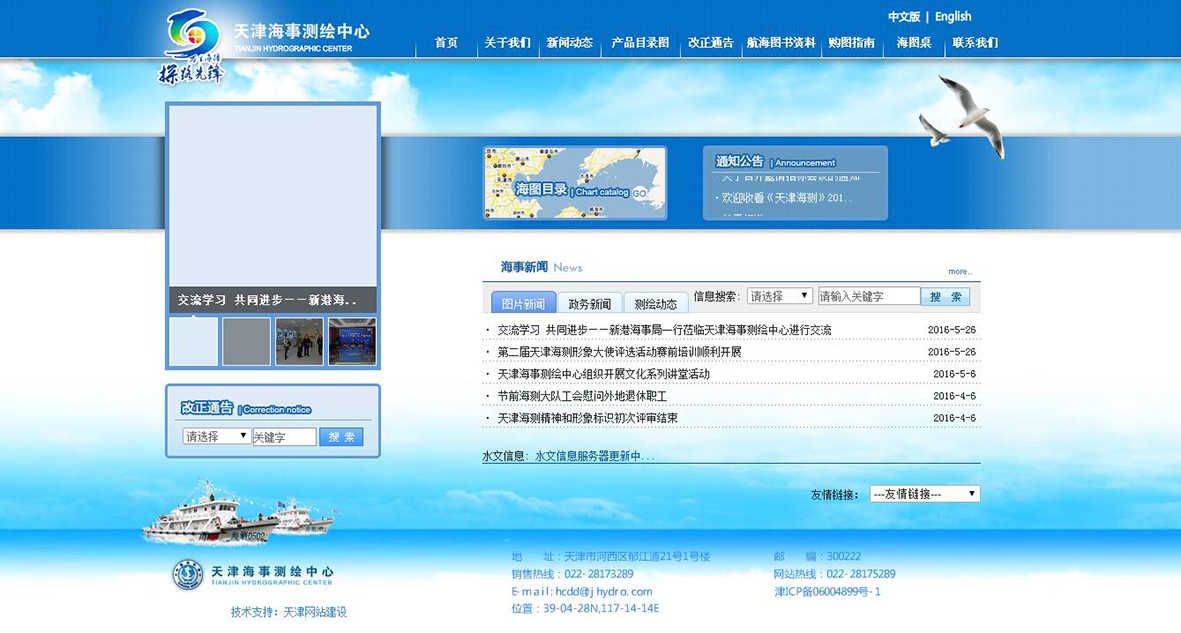Open 联系我们 contact page
This screenshot has width=1181, height=633.
(975, 43)
